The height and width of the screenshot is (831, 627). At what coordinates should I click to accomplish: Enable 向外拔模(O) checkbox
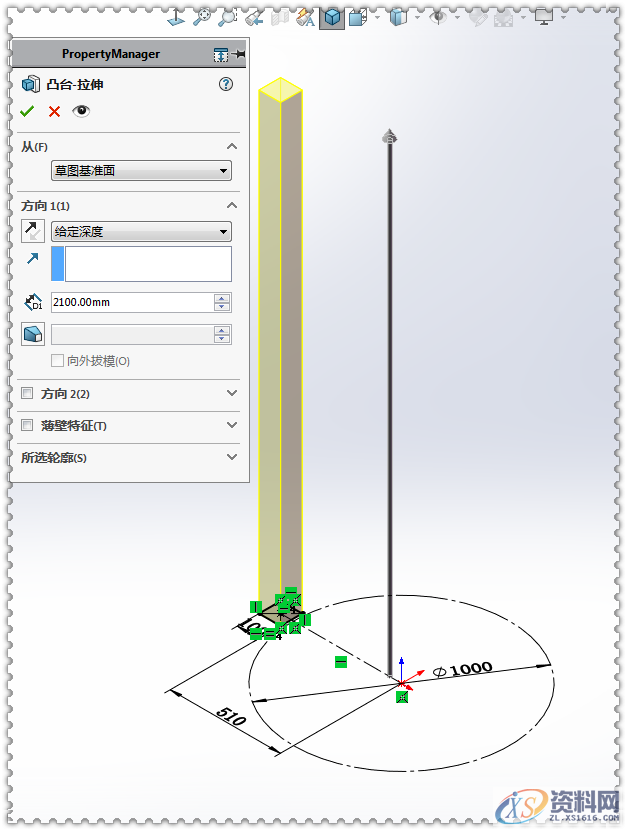[x=57, y=360]
